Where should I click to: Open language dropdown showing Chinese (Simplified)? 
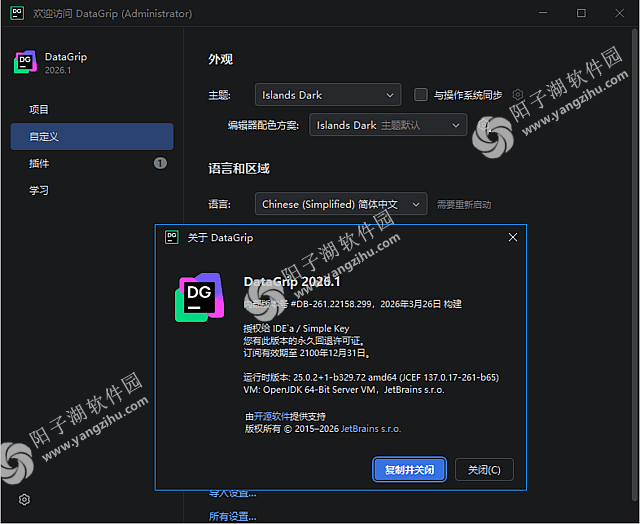click(x=341, y=204)
